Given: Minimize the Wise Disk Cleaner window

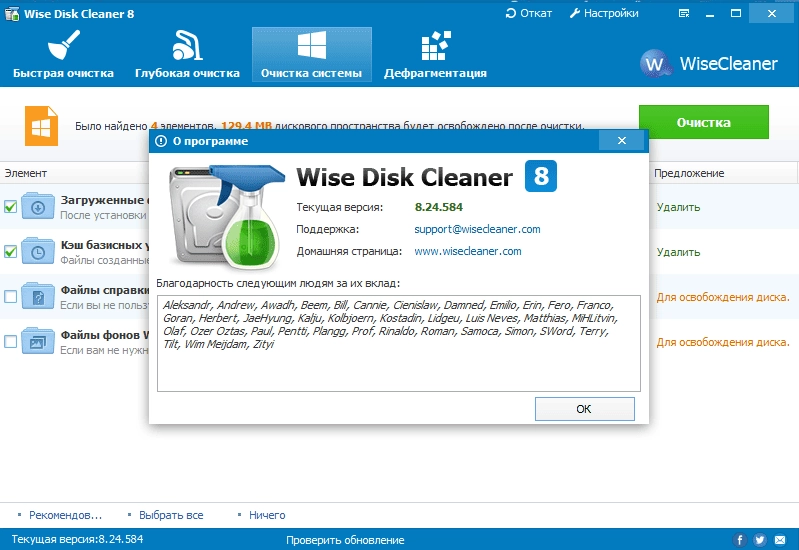Looking at the screenshot, I should pyautogui.click(x=710, y=14).
